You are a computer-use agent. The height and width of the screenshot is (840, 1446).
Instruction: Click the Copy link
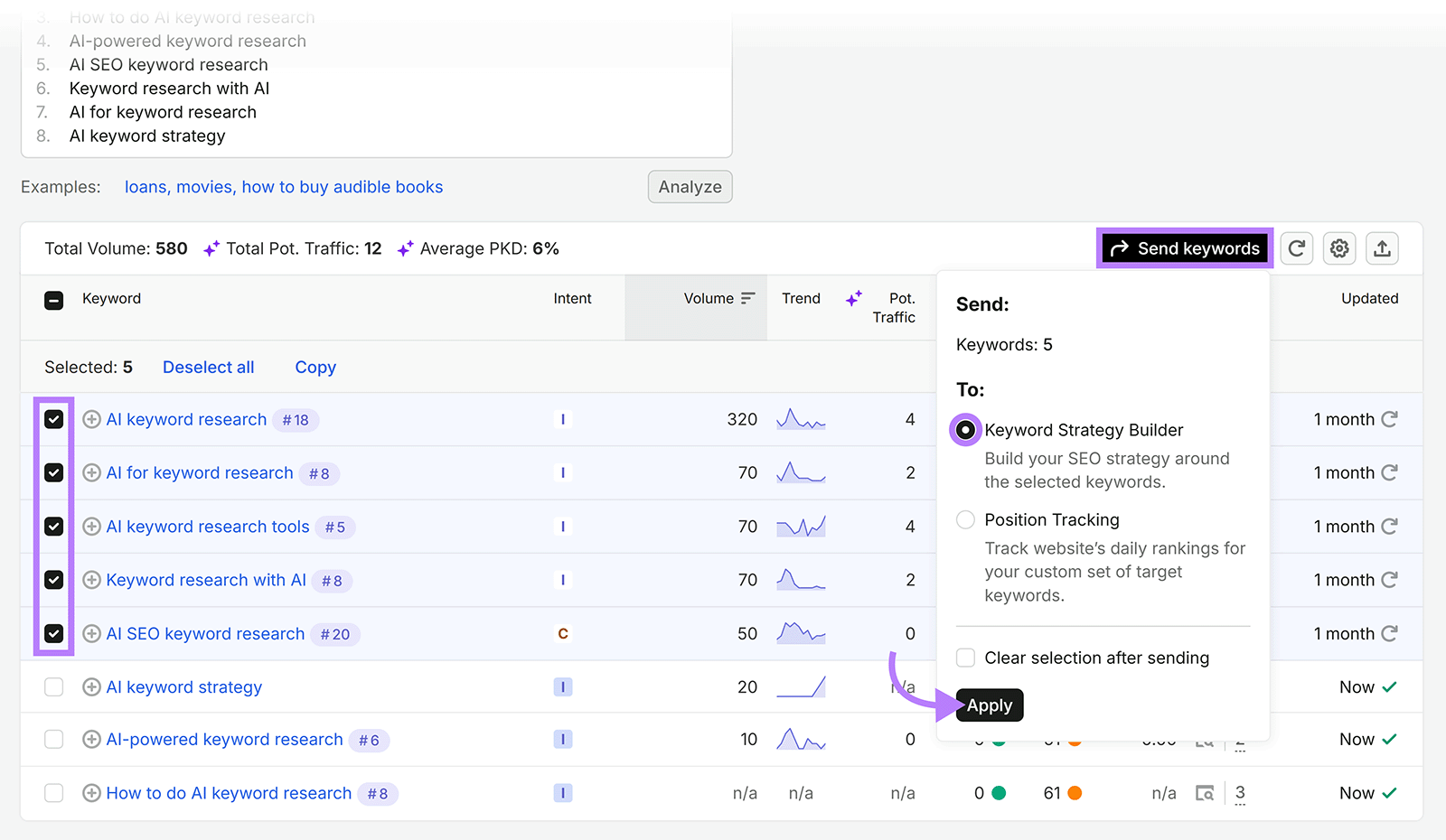(x=315, y=368)
